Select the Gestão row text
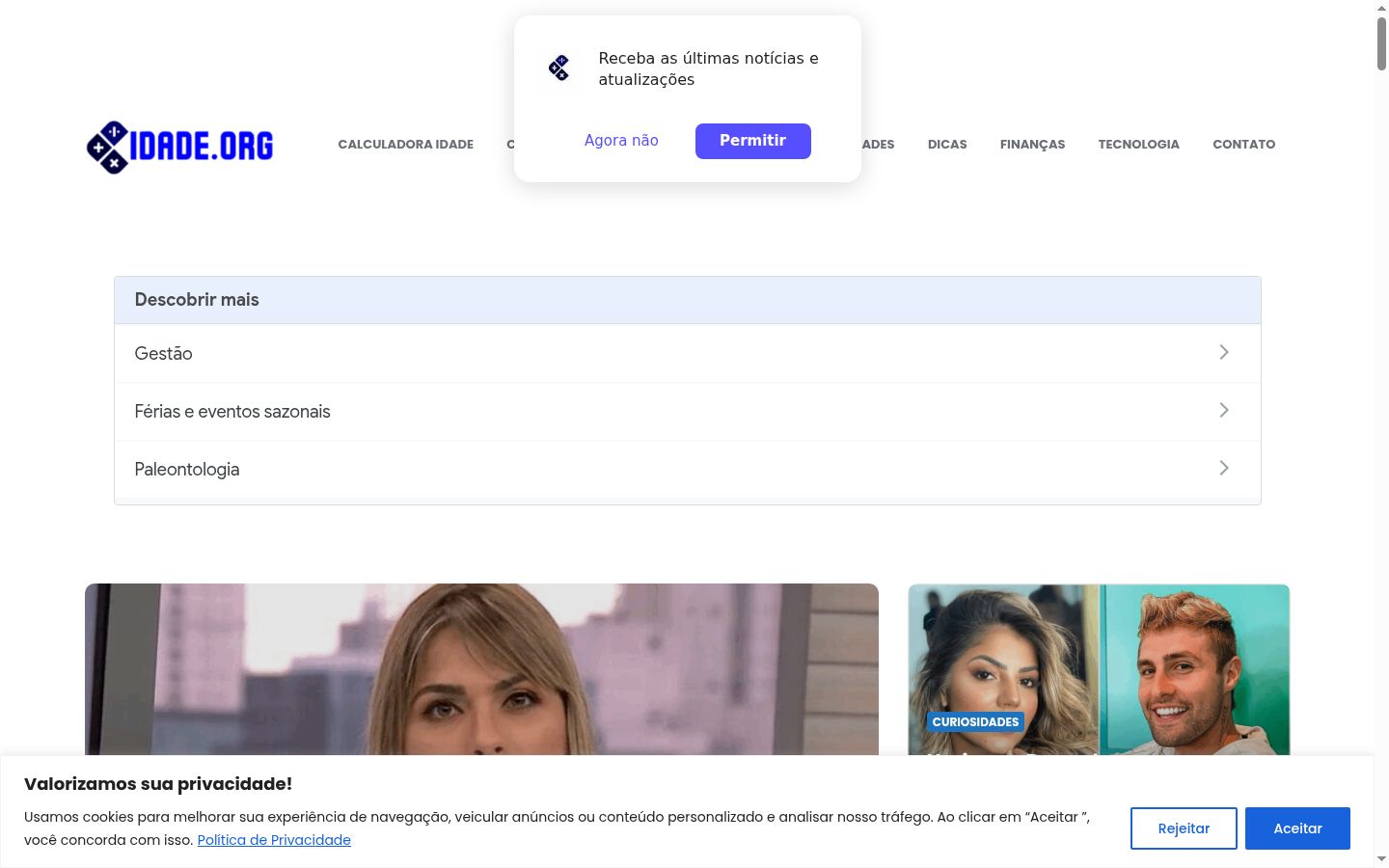Viewport: 1389px width, 868px height. [x=163, y=354]
